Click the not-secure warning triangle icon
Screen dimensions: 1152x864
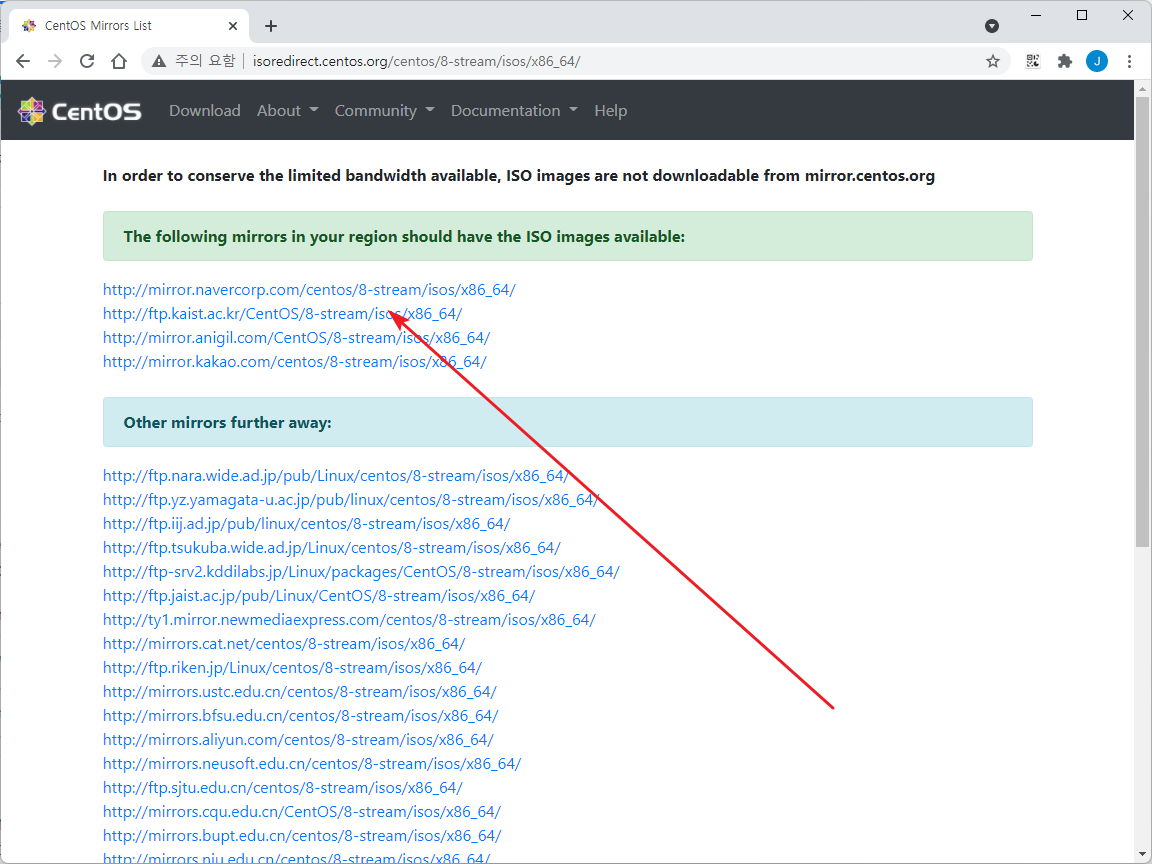click(159, 62)
